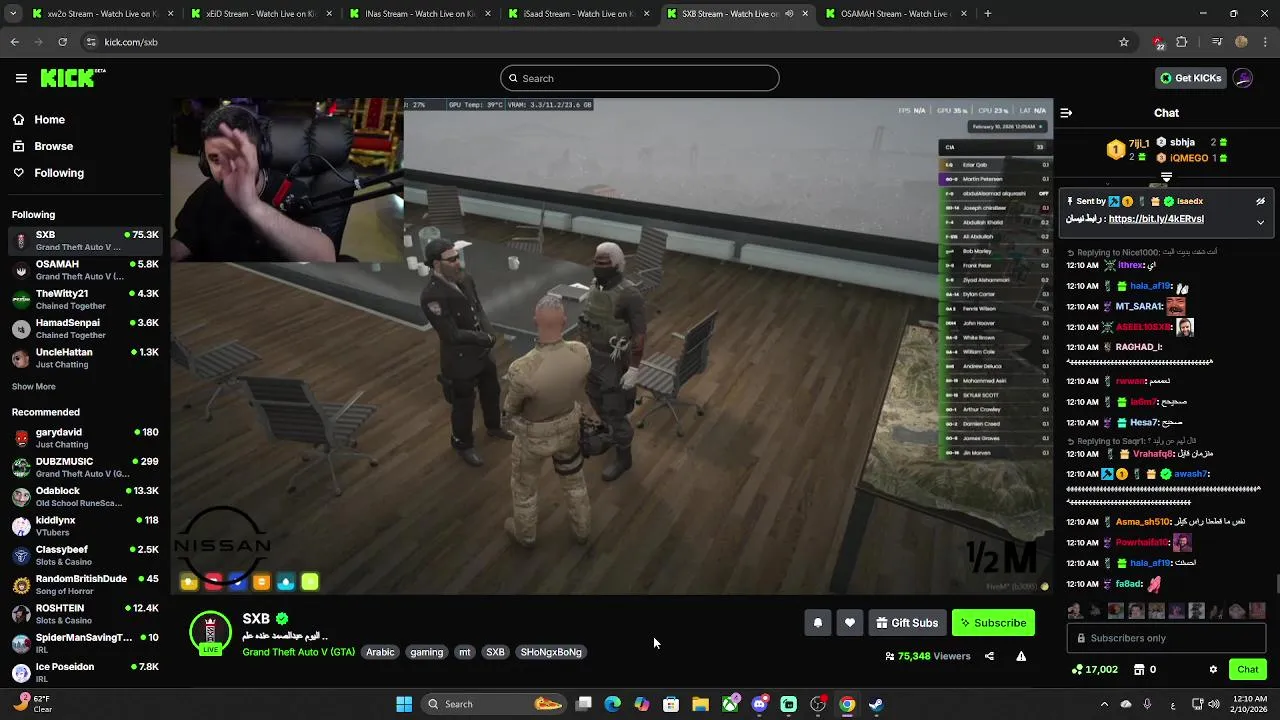Open garydavid recommended channel

pyautogui.click(x=85, y=438)
